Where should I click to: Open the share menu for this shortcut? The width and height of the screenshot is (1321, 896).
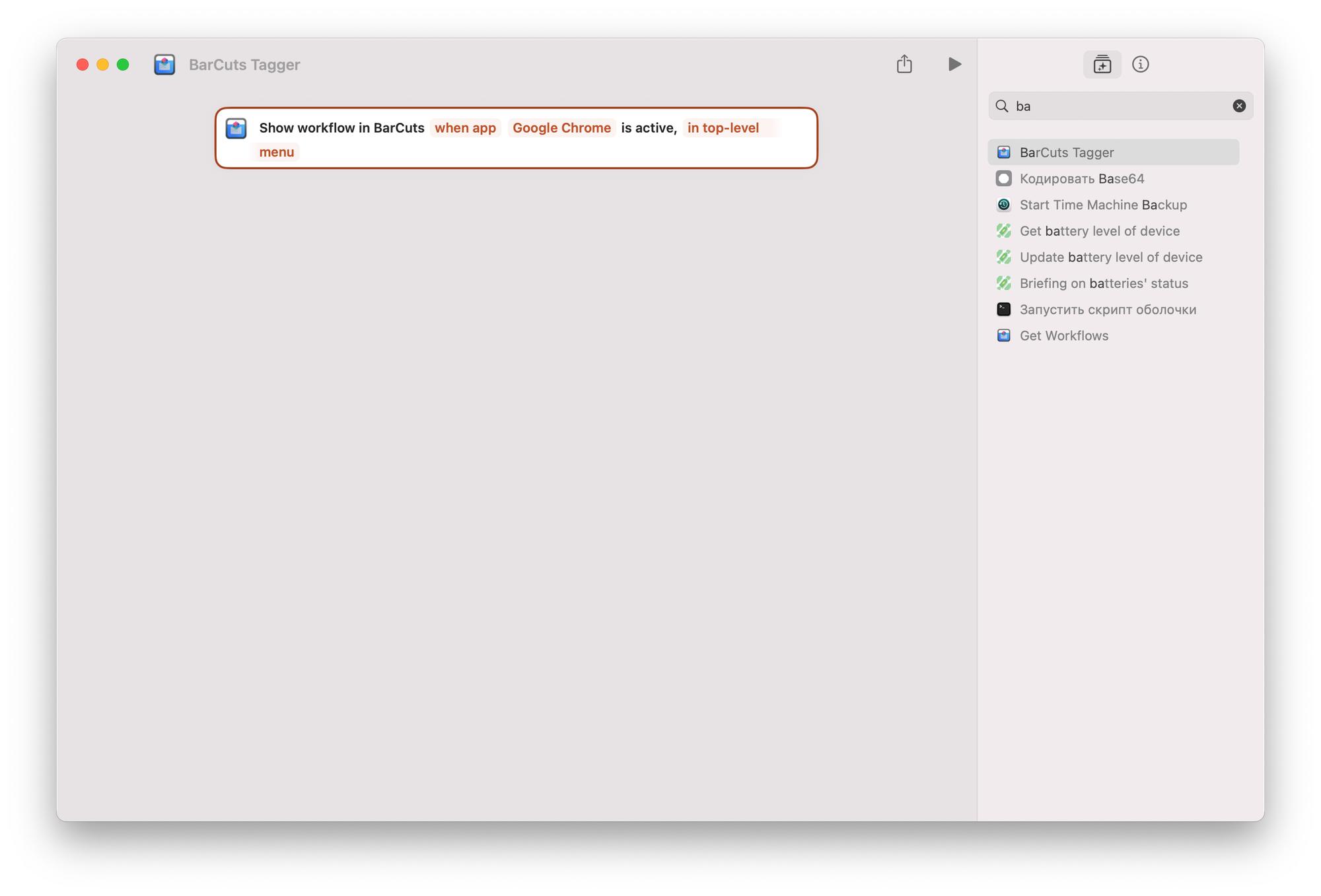904,64
